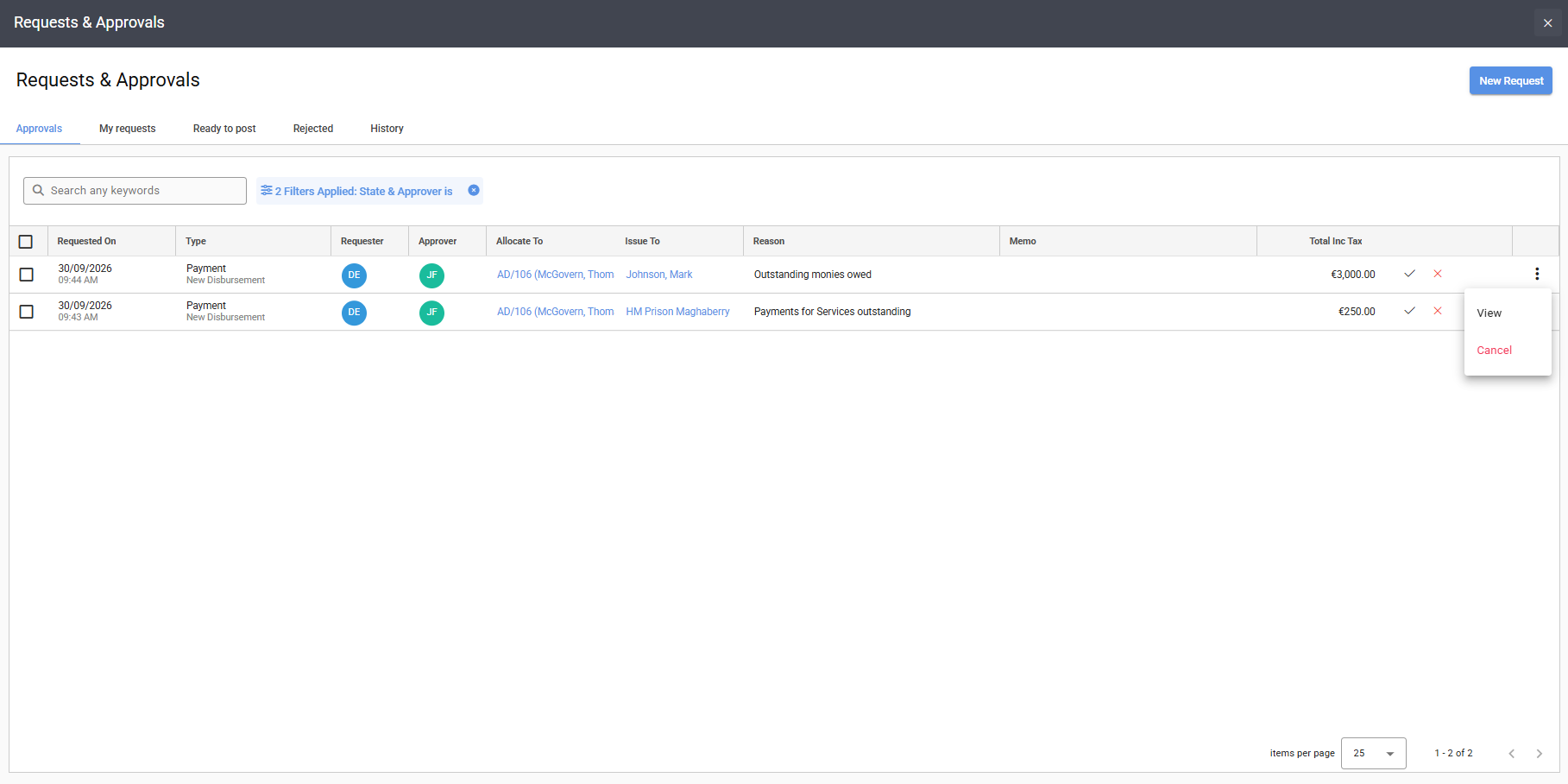Click JF approver avatar in HM Prison row
Viewport: 1568px width, 784px height.
431,313
